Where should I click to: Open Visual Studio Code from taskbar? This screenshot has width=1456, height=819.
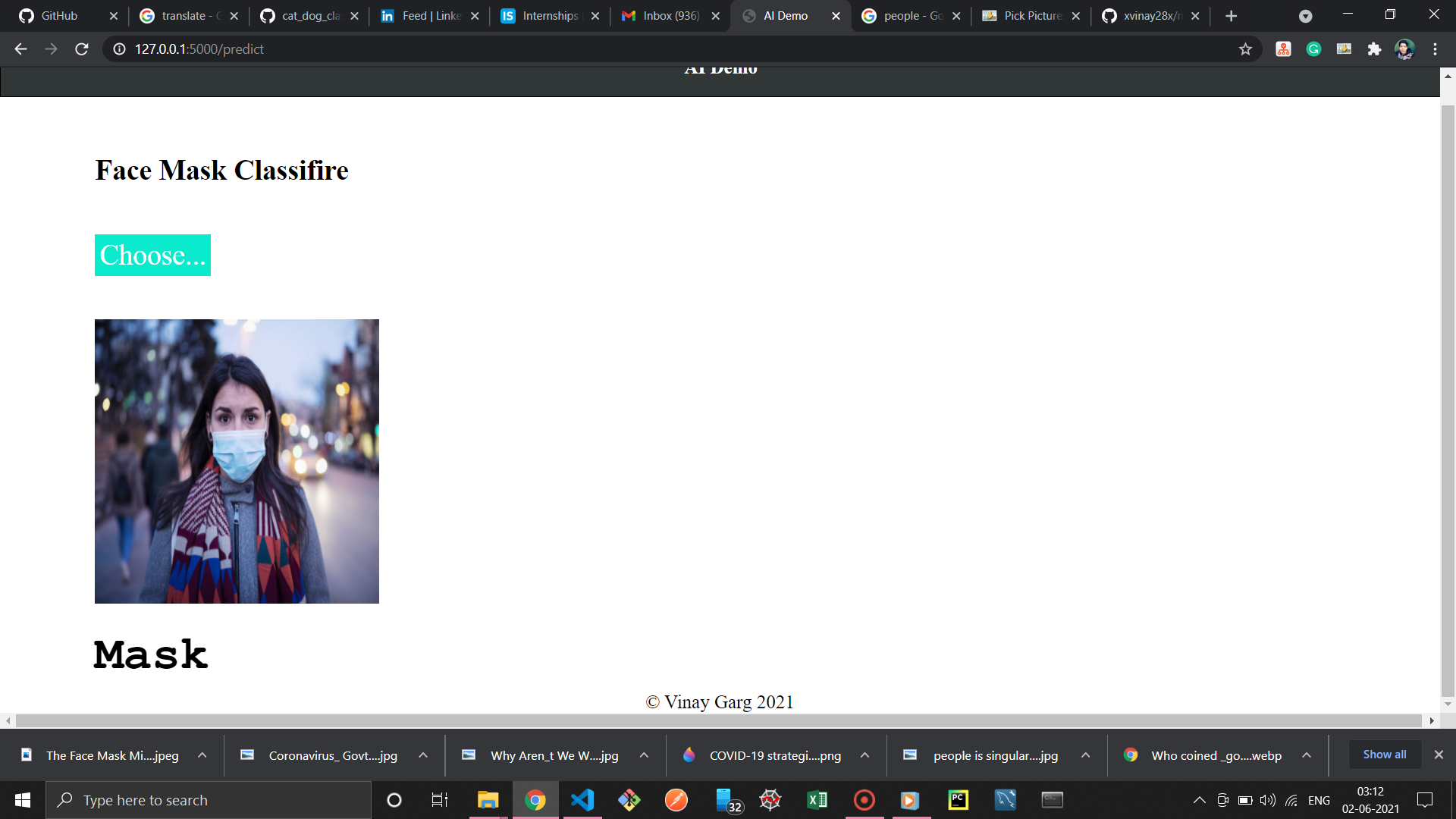tap(582, 800)
